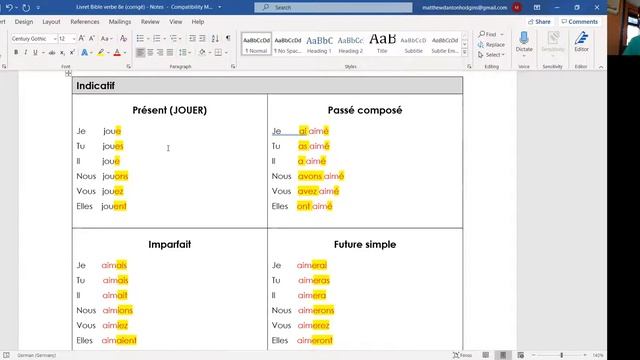The image size is (640, 360).
Task: Click the Undo icon
Action: click(x=9, y=7)
